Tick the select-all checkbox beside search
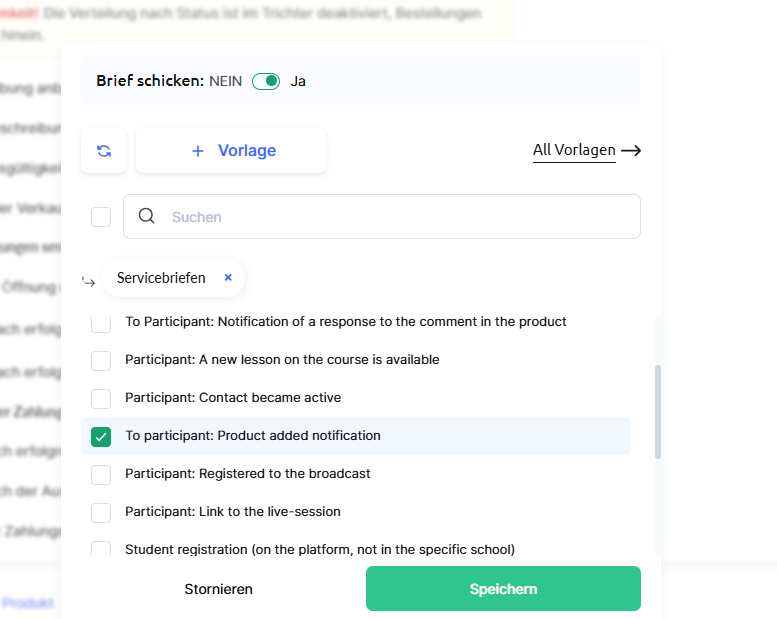 (101, 217)
